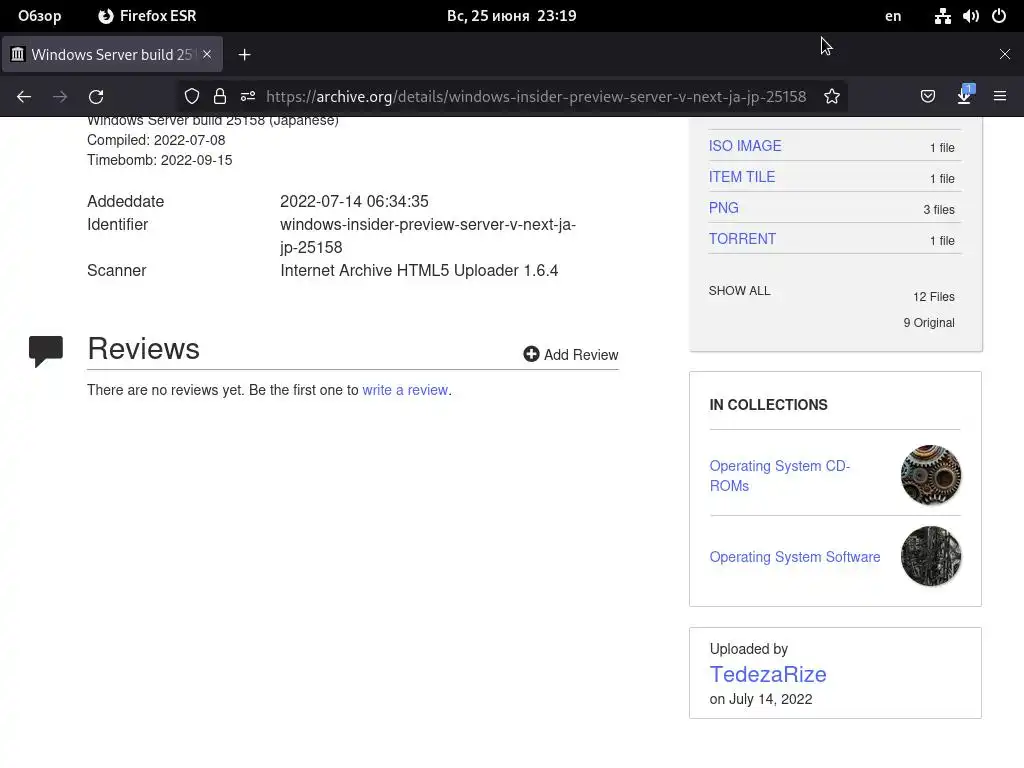Viewport: 1024px width, 768px height.
Task: Open the Pocket save icon
Action: [x=927, y=97]
